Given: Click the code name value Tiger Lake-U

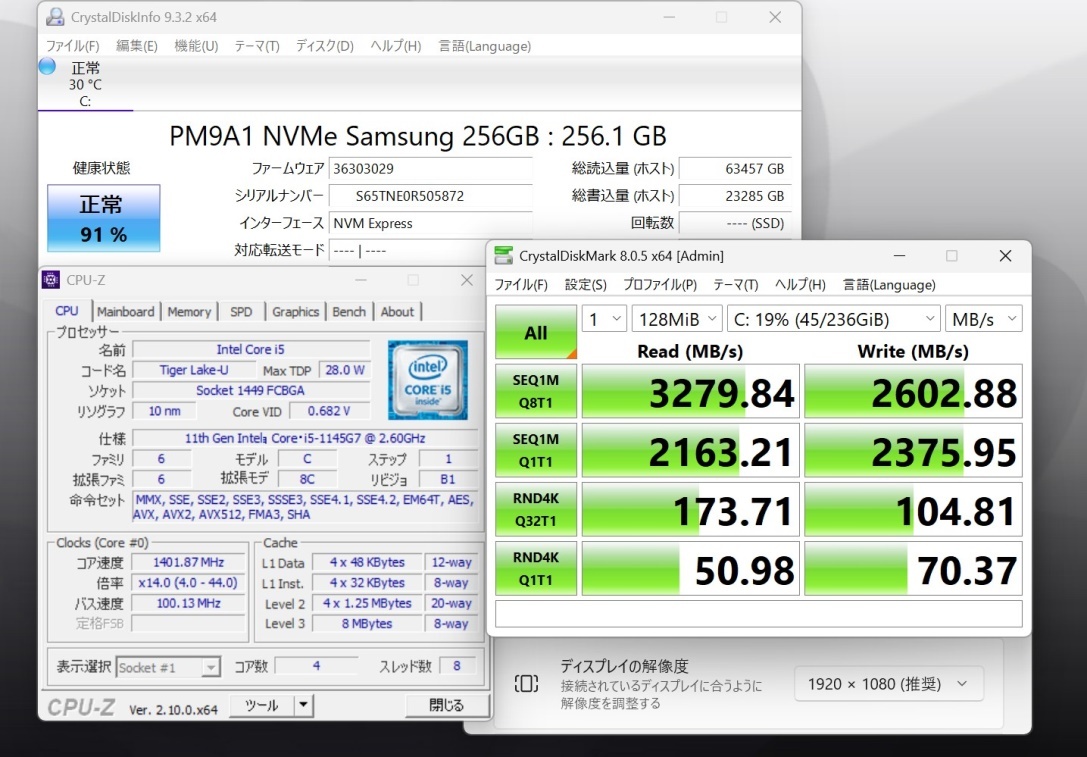Looking at the screenshot, I should [x=194, y=370].
